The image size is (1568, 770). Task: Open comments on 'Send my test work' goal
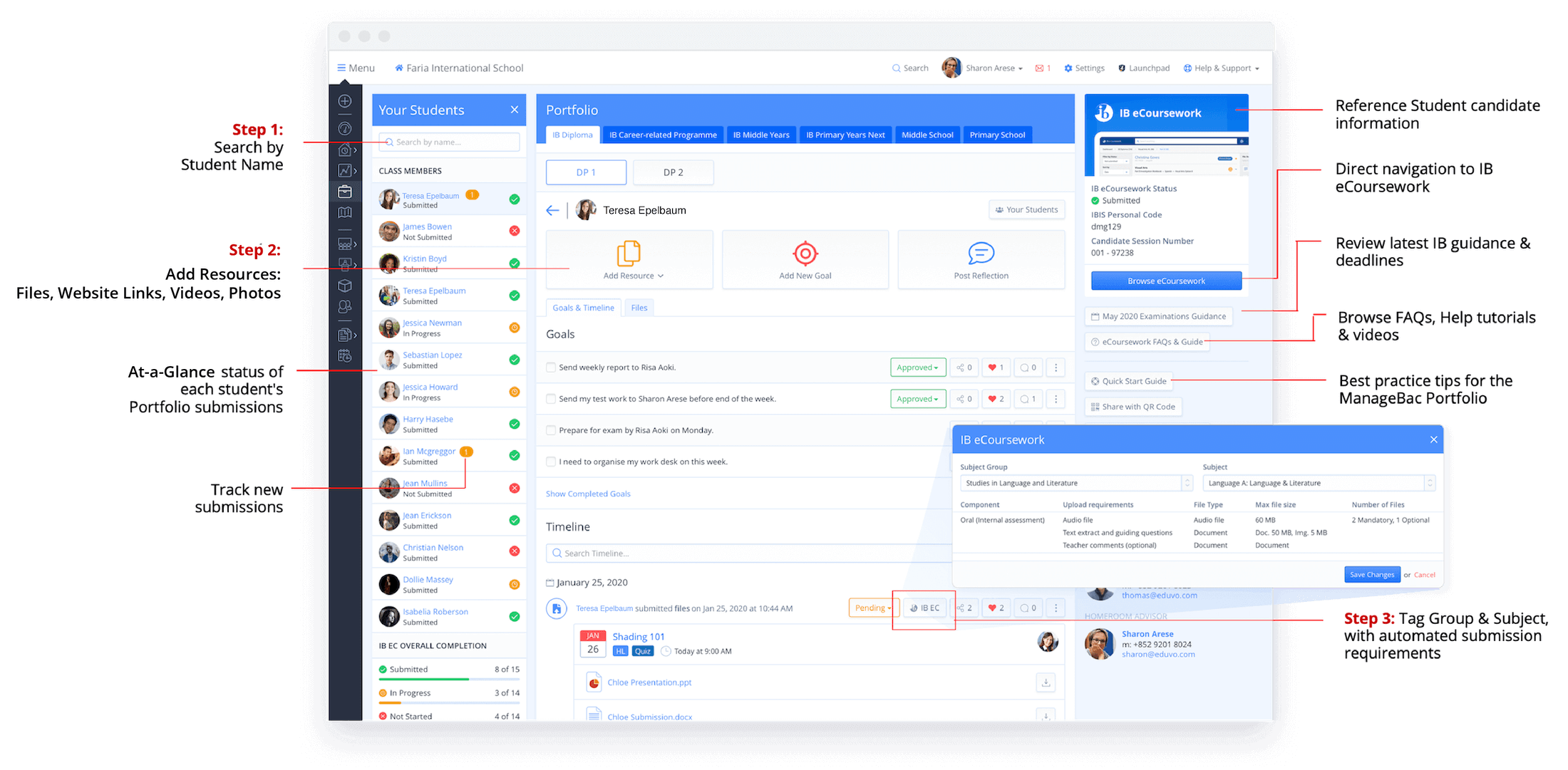pyautogui.click(x=1028, y=399)
